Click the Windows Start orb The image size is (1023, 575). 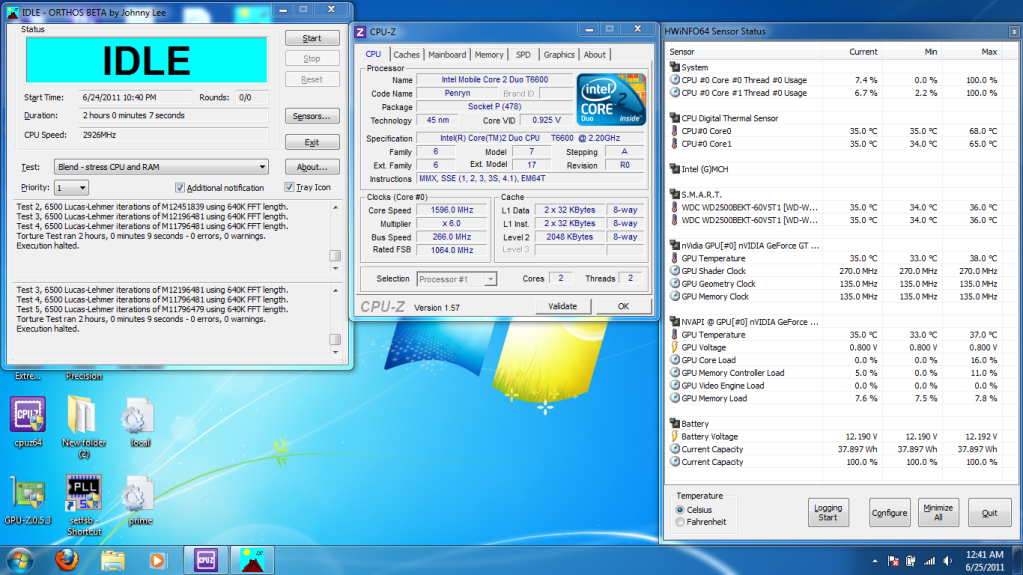click(x=19, y=560)
